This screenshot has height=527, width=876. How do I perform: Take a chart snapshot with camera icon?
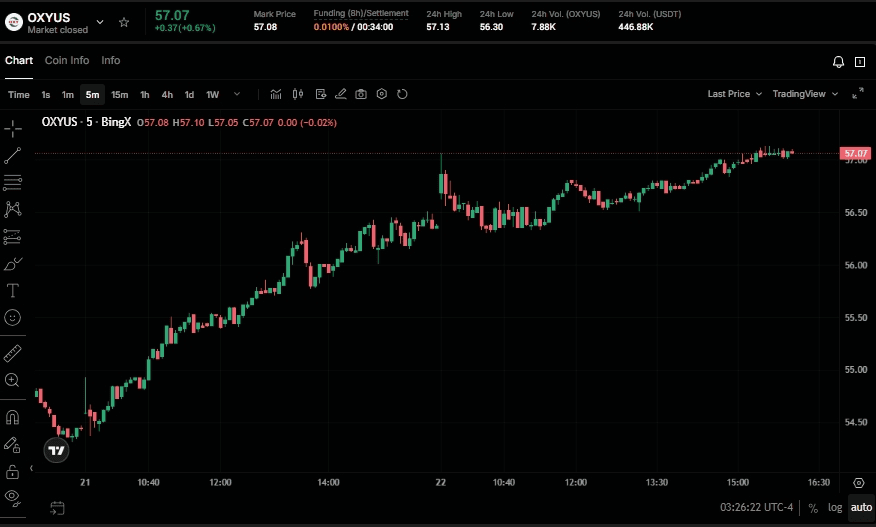pos(361,94)
